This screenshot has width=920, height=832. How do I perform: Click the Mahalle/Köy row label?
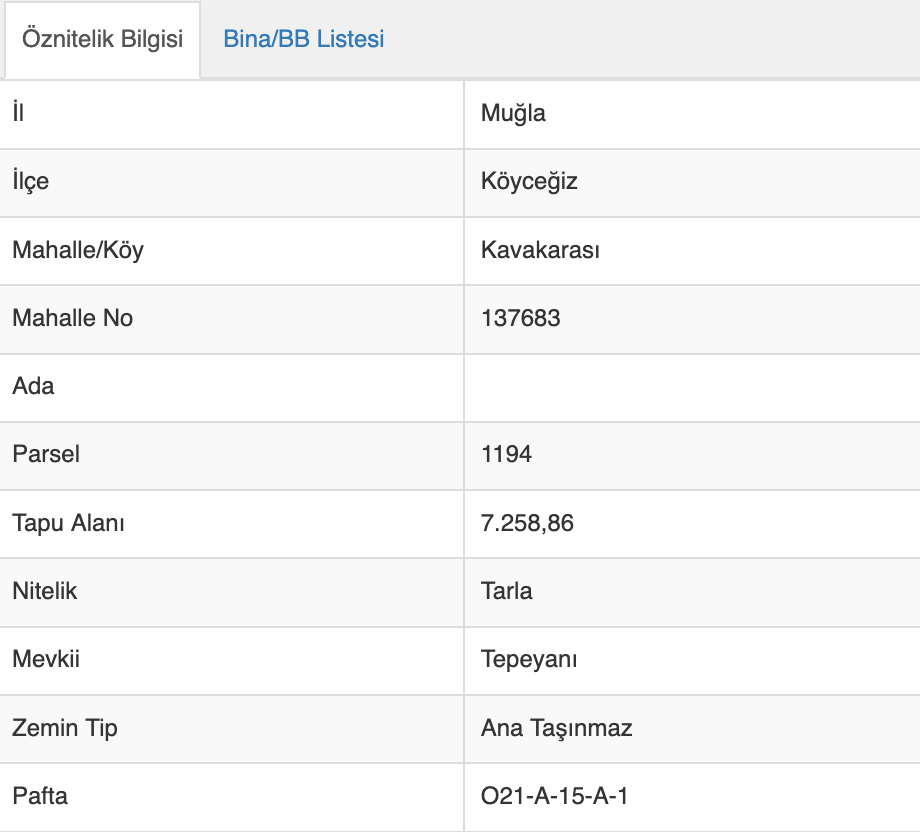click(78, 250)
